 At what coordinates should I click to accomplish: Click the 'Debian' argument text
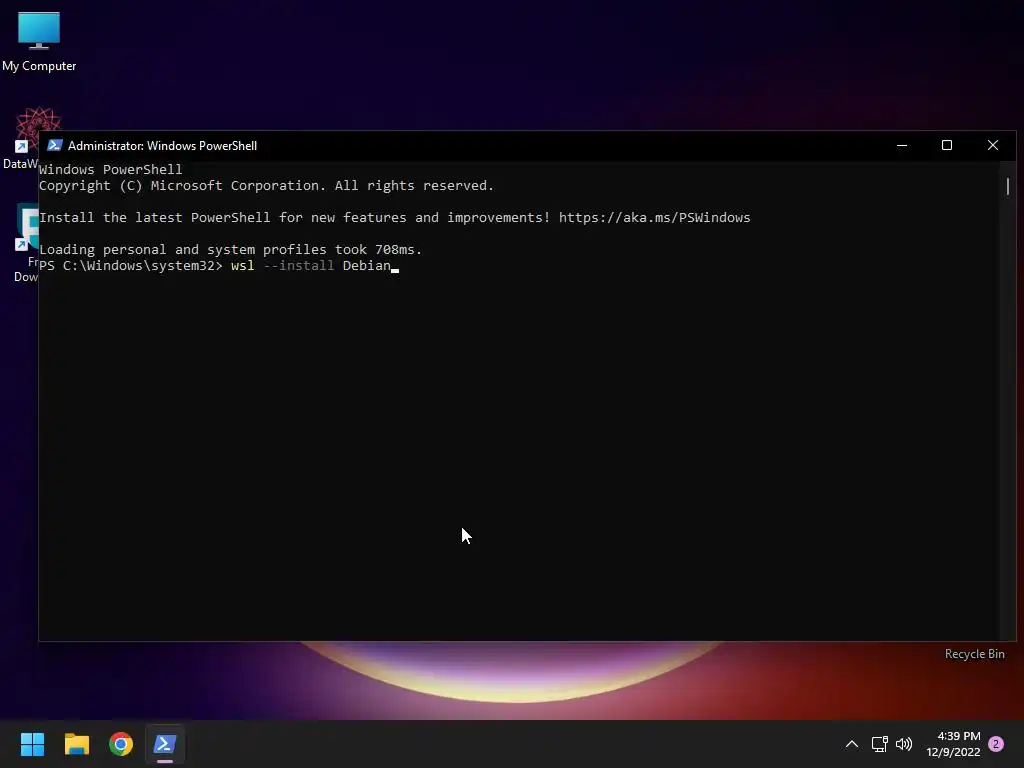click(x=366, y=266)
